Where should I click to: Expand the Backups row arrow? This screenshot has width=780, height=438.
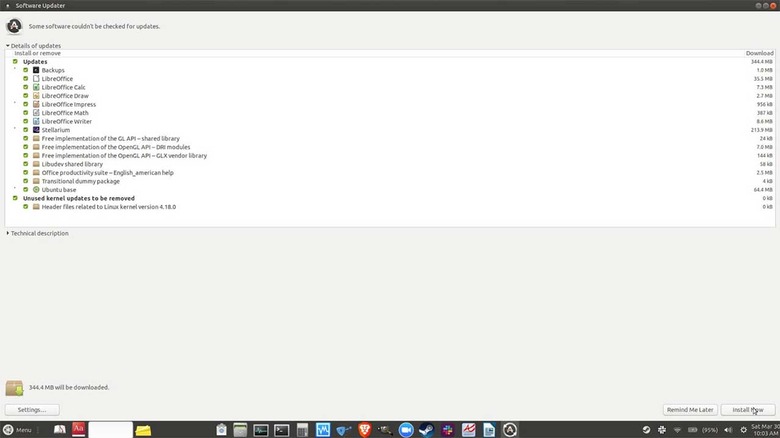[15, 69]
